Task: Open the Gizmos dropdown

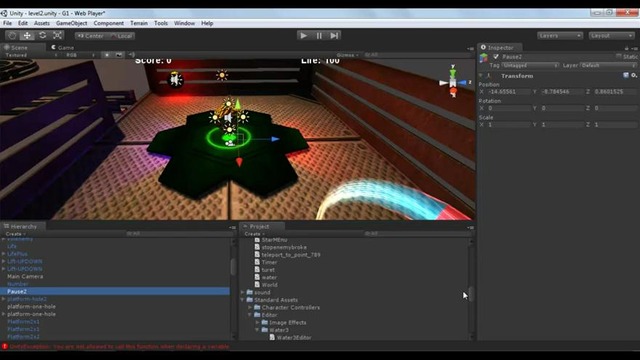Action: 348,55
